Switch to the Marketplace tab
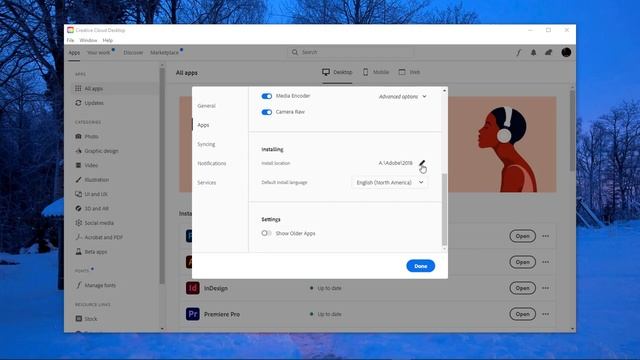 click(x=164, y=53)
